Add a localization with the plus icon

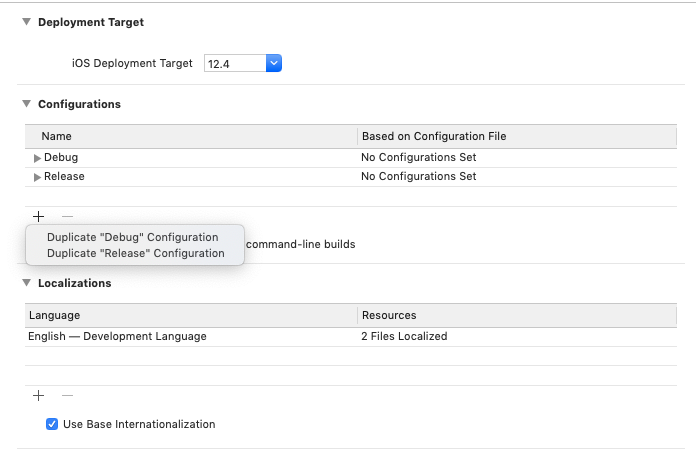(38, 396)
